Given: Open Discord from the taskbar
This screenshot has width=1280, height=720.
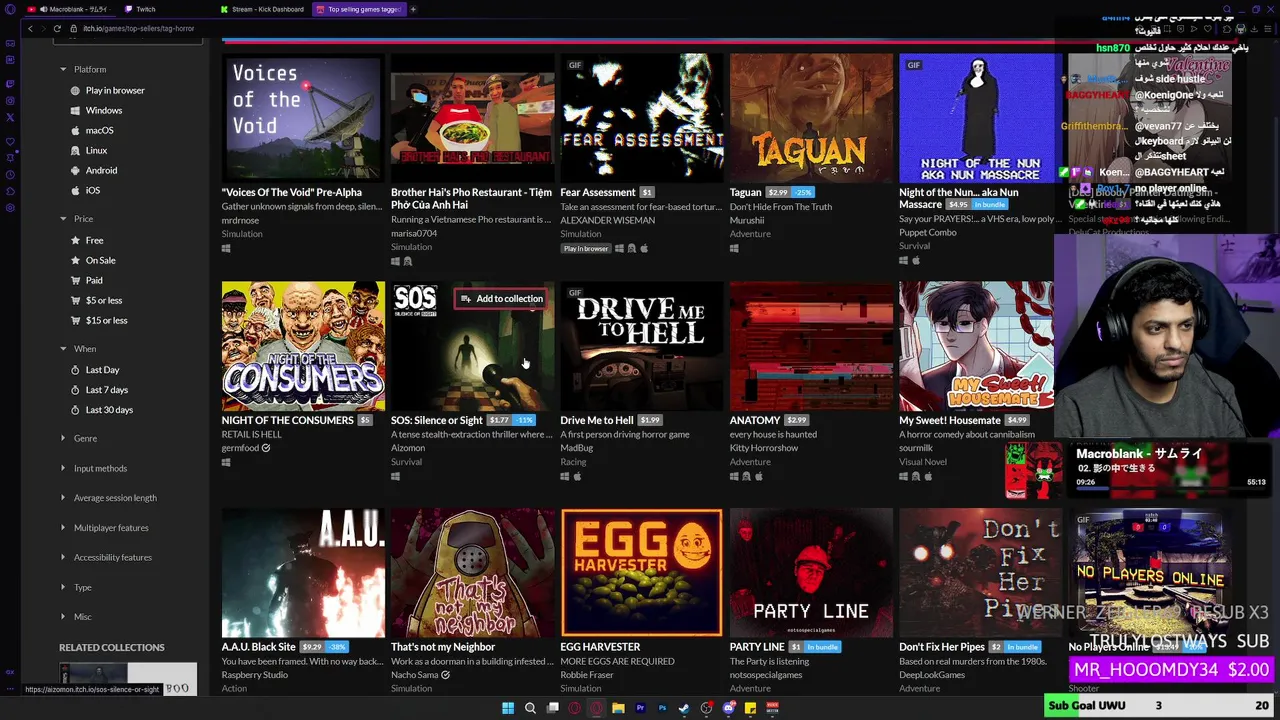Looking at the screenshot, I should click(728, 708).
